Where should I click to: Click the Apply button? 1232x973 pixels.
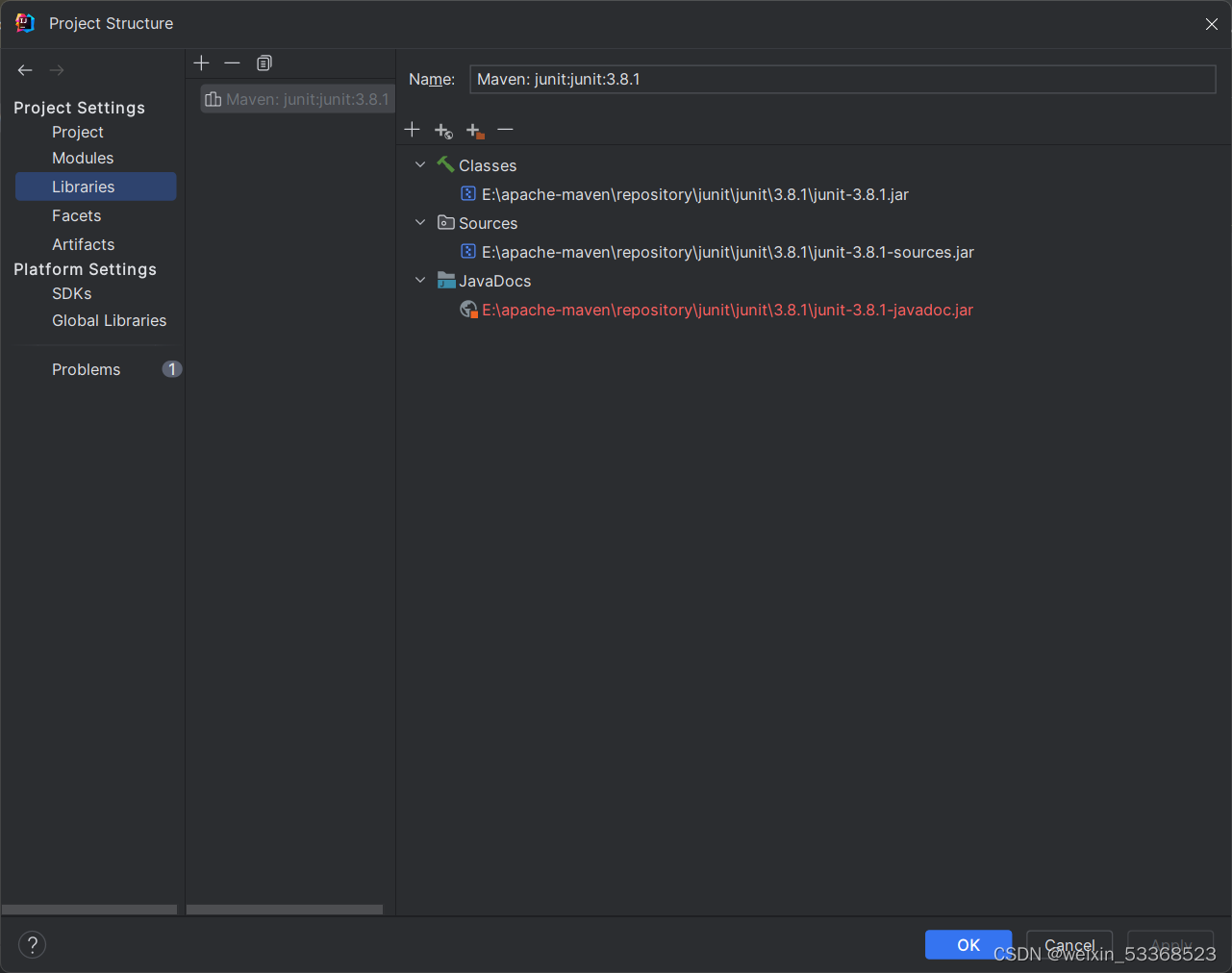(1170, 945)
